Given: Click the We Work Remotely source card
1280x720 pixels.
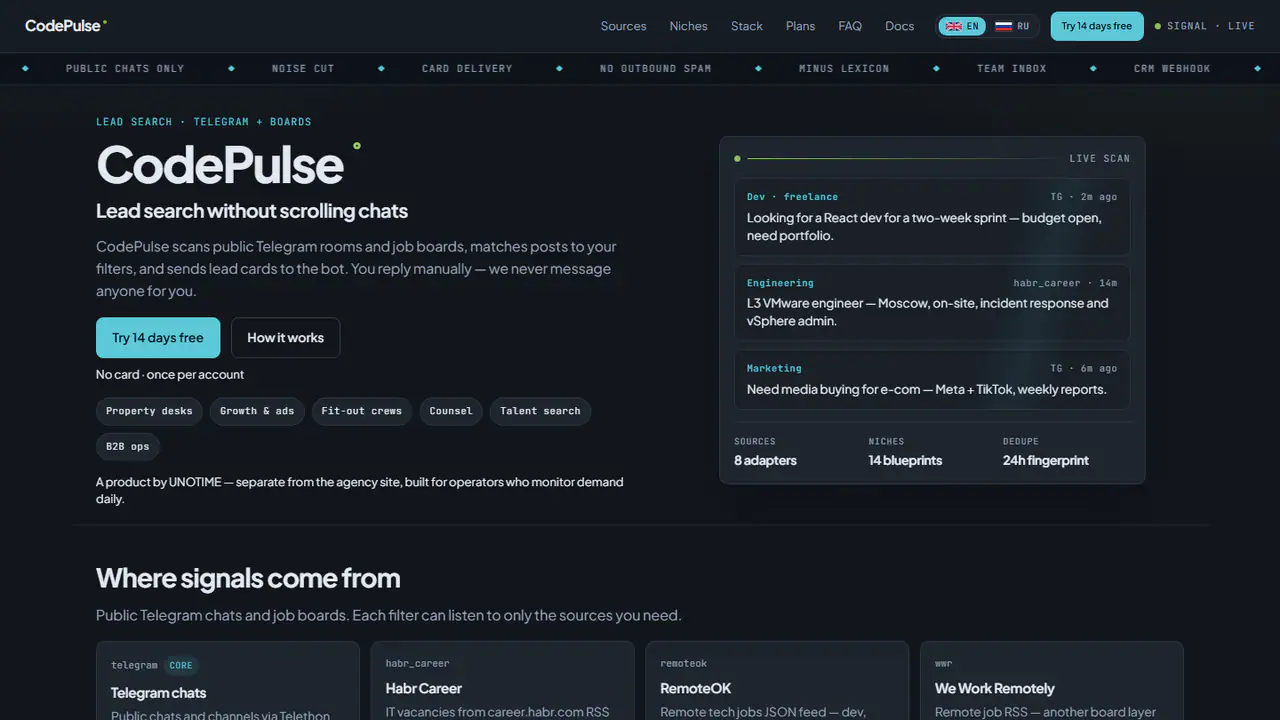Looking at the screenshot, I should (x=1052, y=681).
